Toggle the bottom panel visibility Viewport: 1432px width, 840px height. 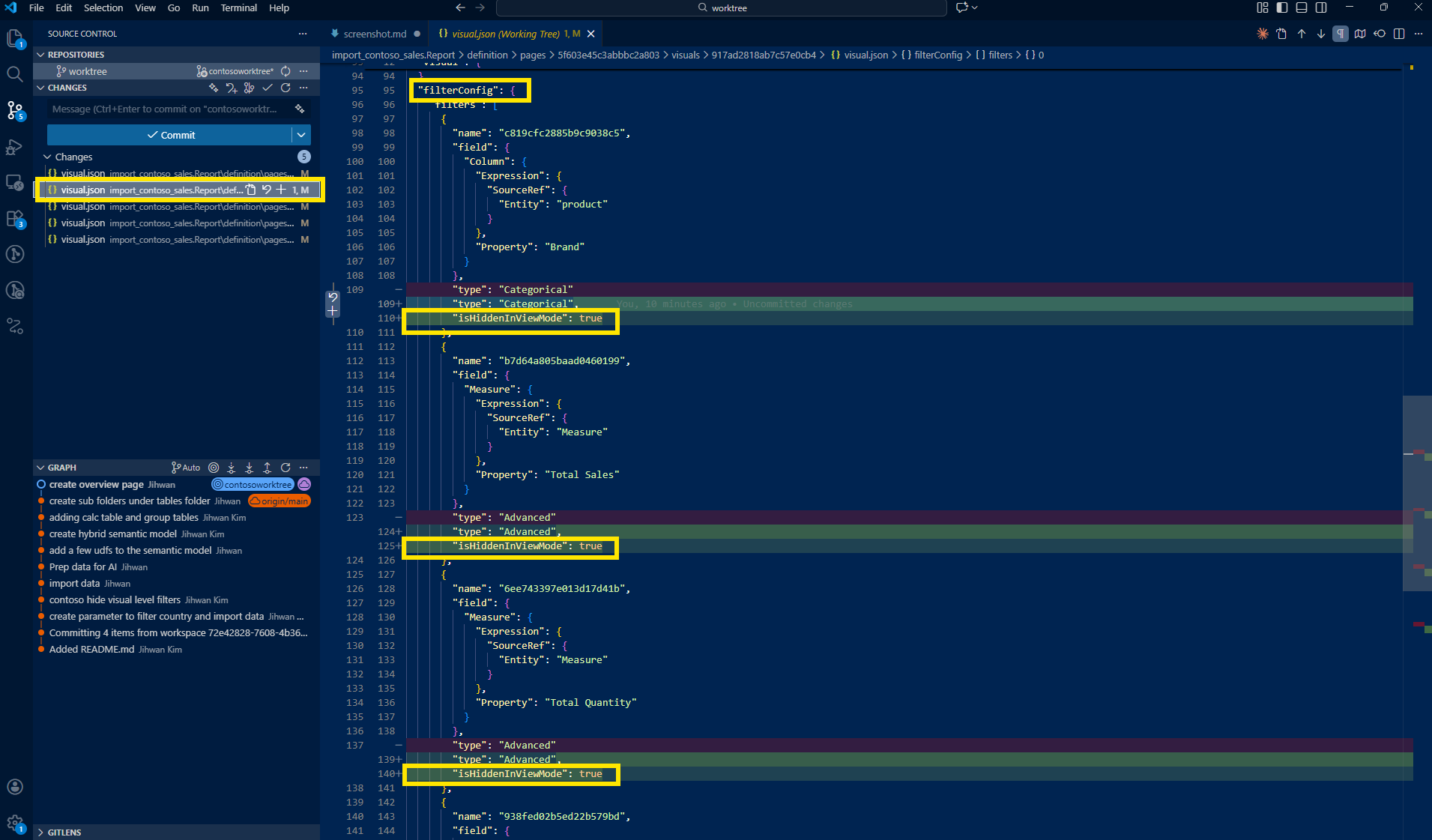coord(1302,7)
